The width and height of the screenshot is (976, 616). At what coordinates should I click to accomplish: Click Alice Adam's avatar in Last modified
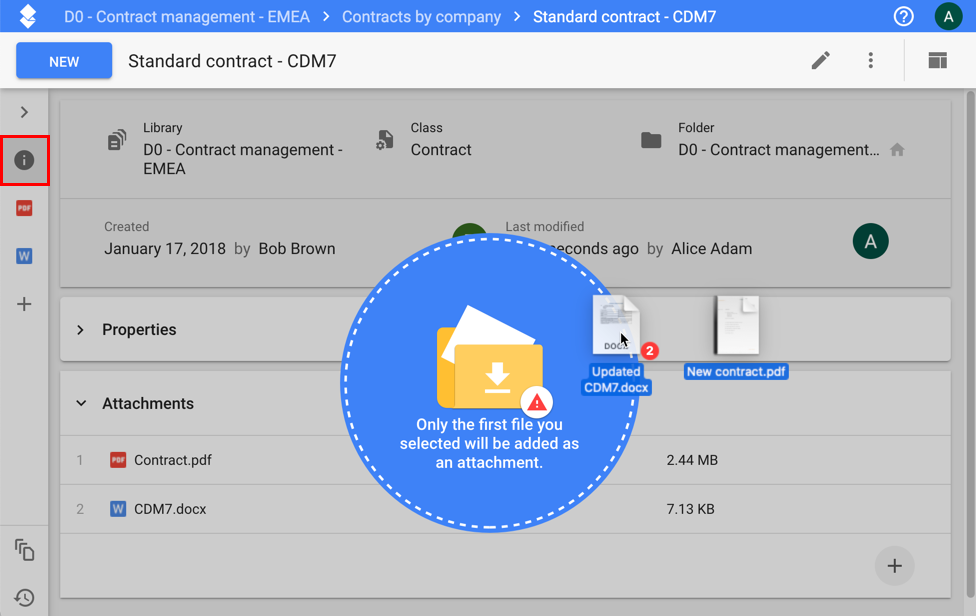[x=870, y=241]
